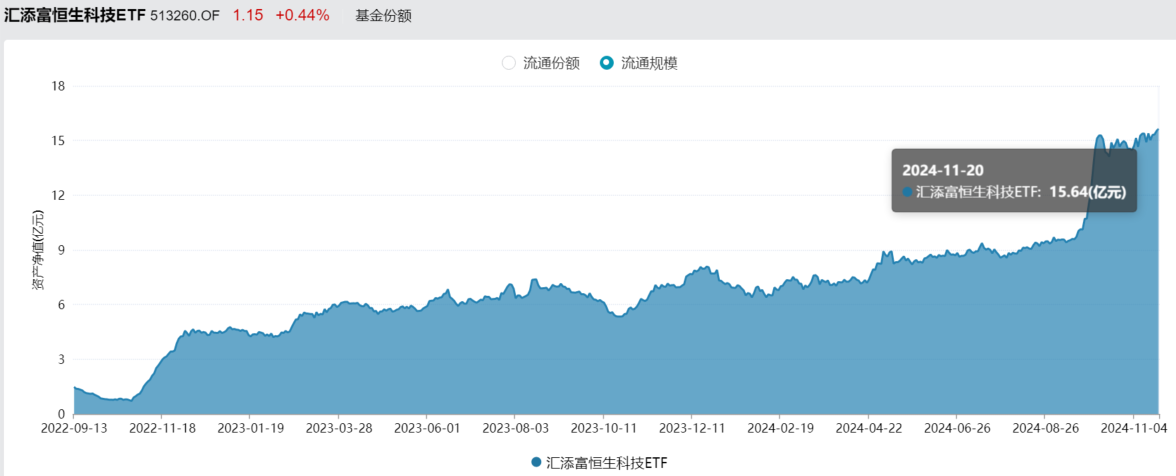Click the tooltip value 15.64(亿元)
Screen dimensions: 1176x476
click(x=1088, y=192)
